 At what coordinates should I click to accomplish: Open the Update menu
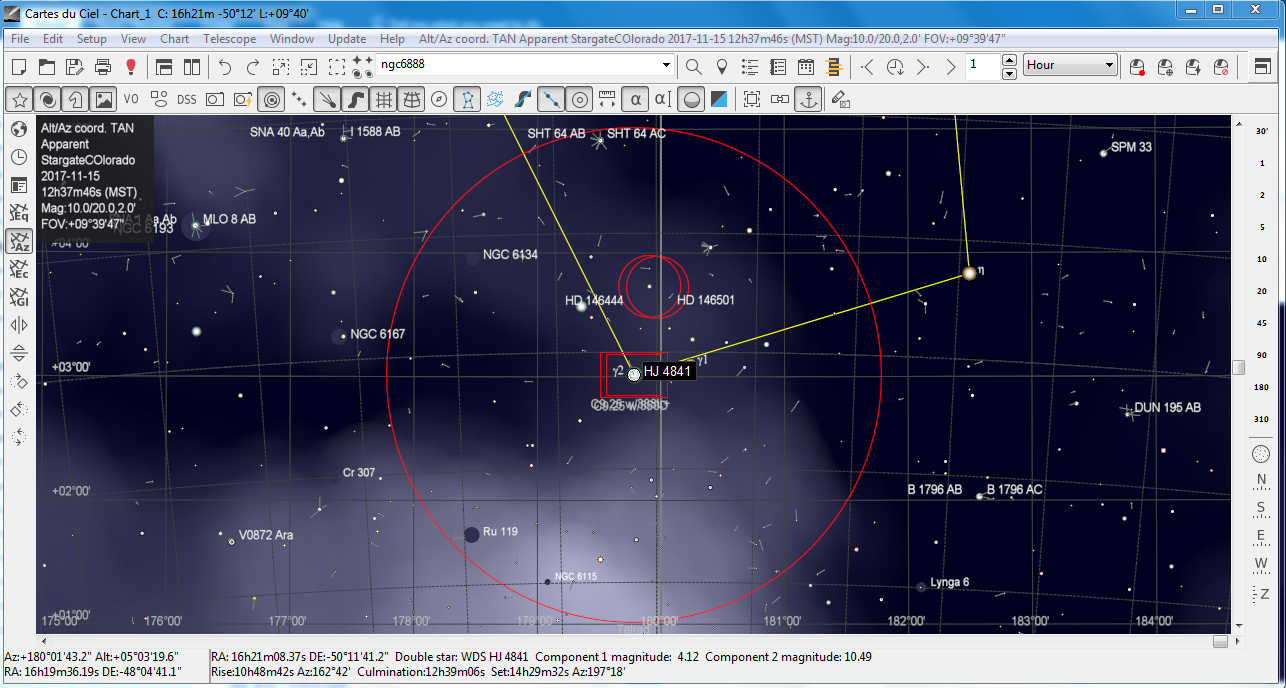click(347, 39)
